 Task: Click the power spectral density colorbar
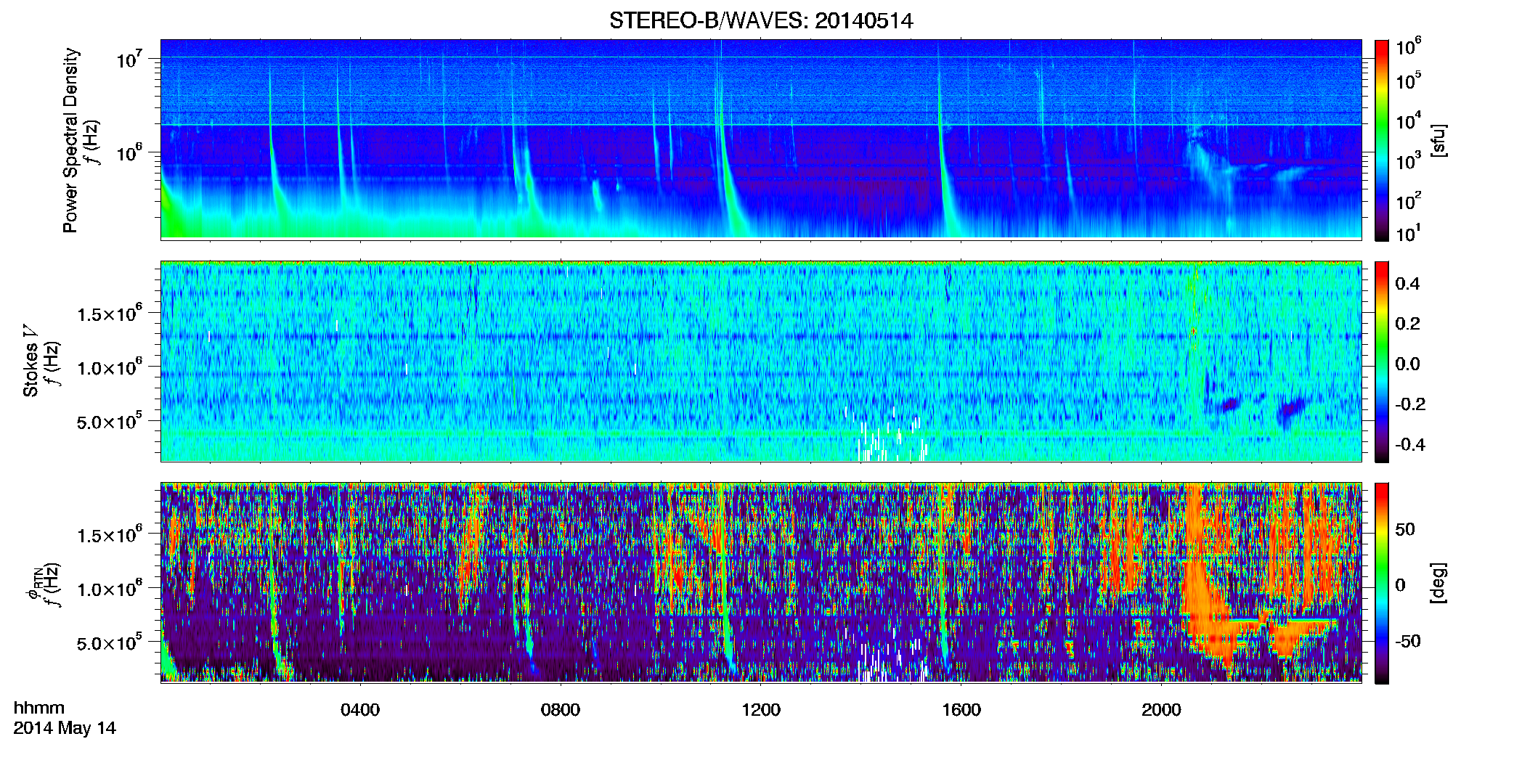click(x=1381, y=140)
